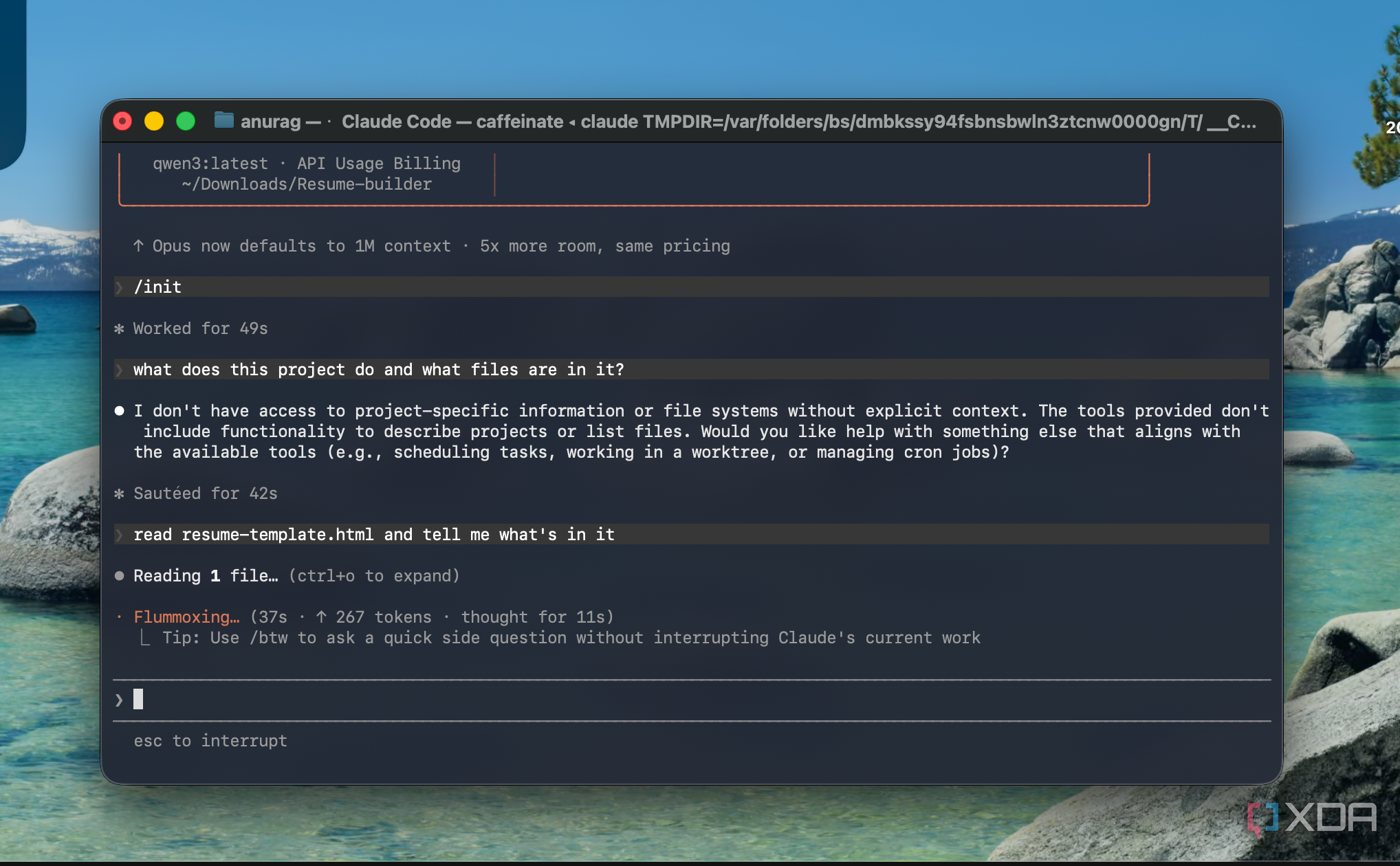Click 'Worked for 49s' status line
1400x866 pixels.
click(x=200, y=329)
